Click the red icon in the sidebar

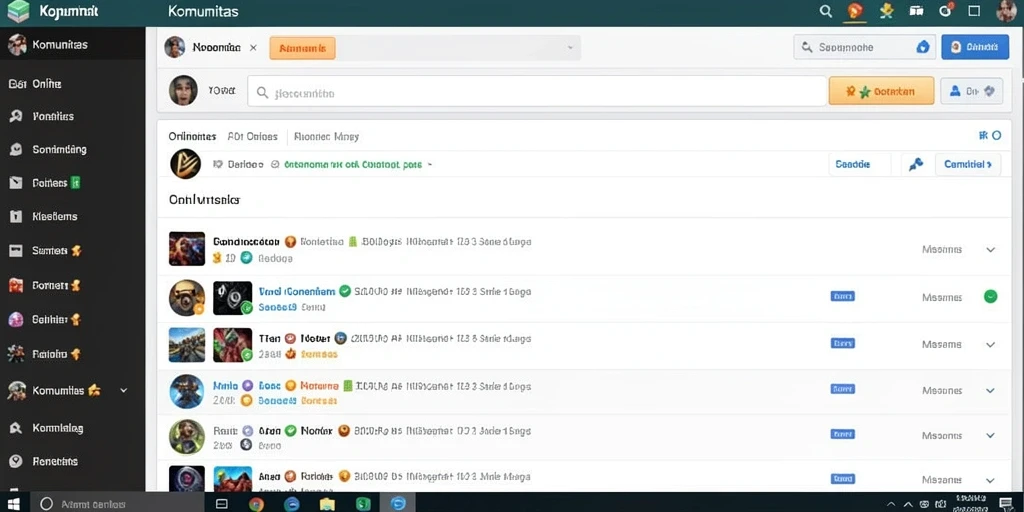click(16, 285)
